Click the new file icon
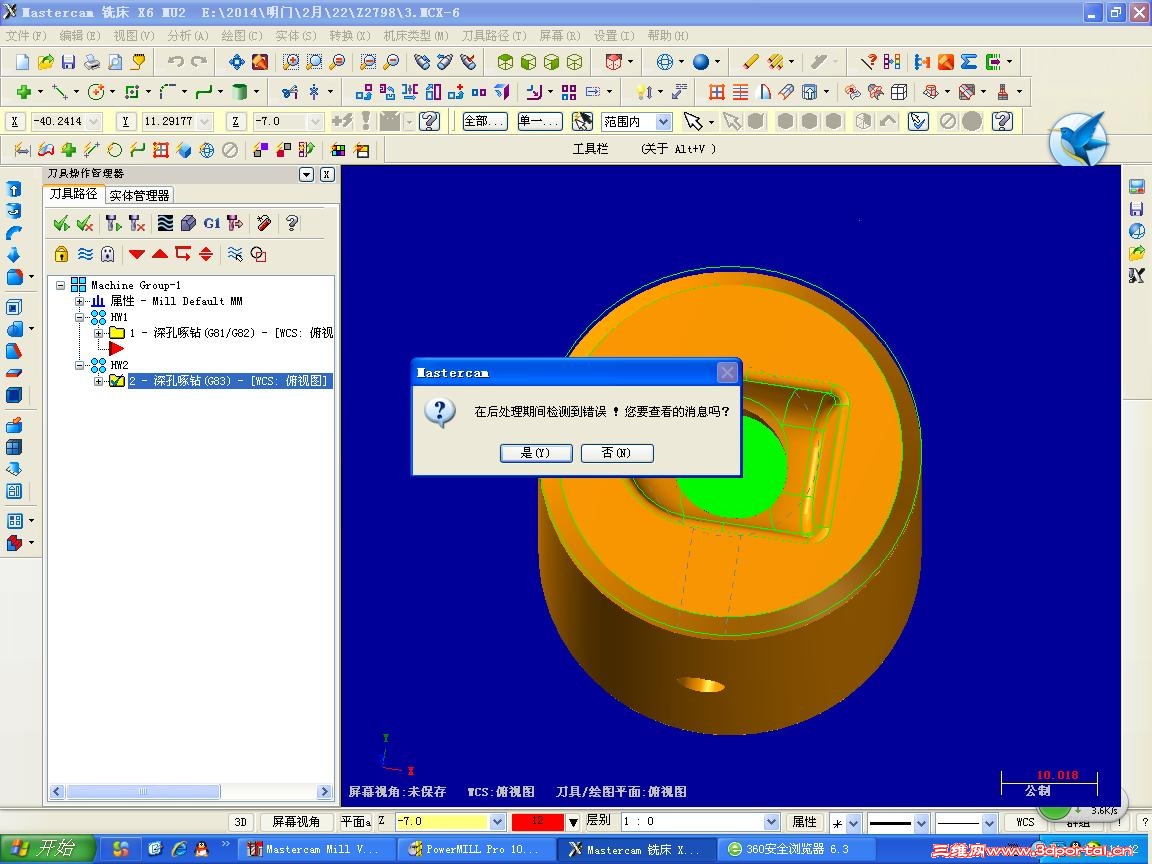The width and height of the screenshot is (1152, 864). pos(22,62)
